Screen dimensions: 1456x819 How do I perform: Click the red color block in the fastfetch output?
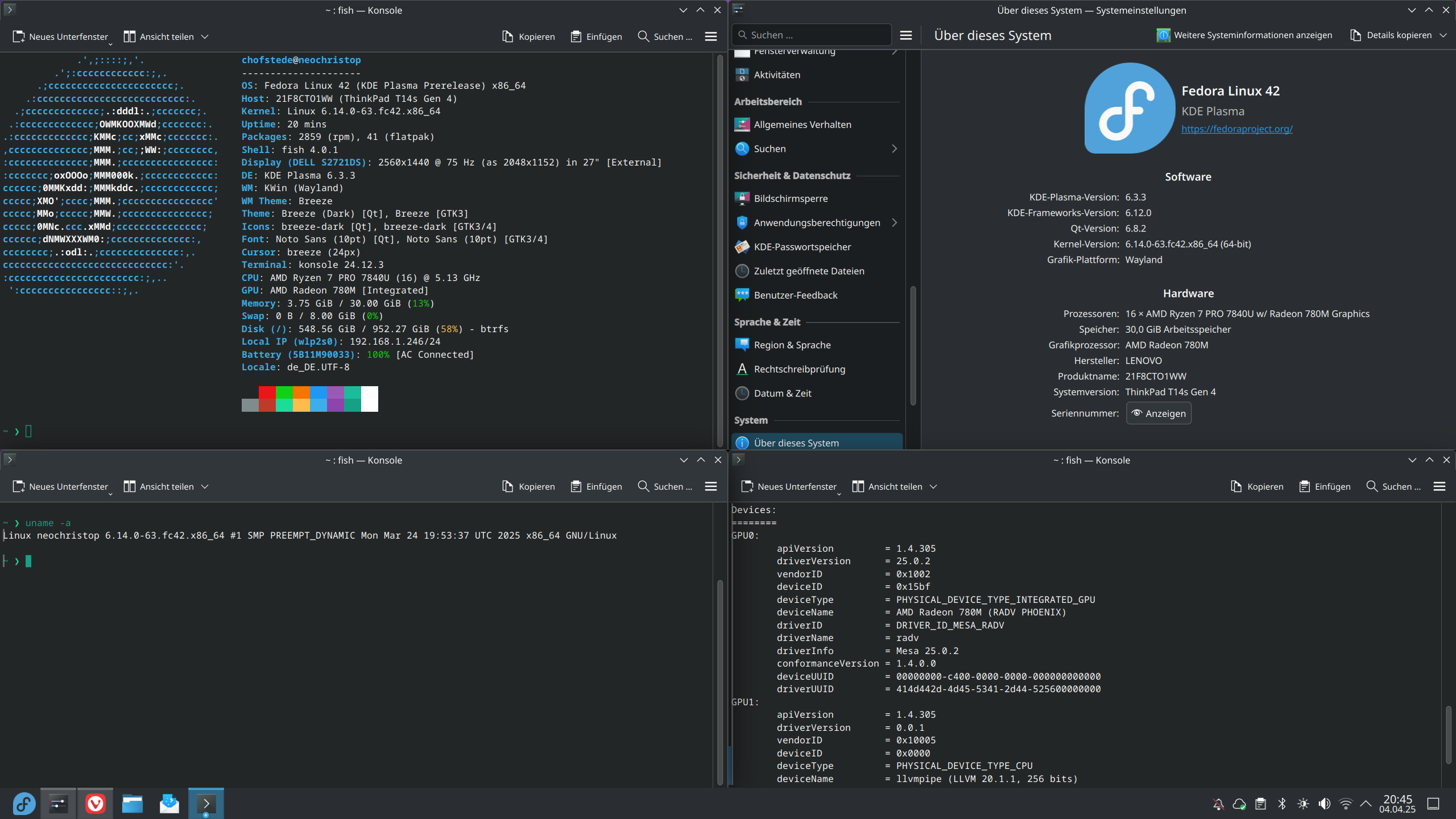click(x=267, y=392)
